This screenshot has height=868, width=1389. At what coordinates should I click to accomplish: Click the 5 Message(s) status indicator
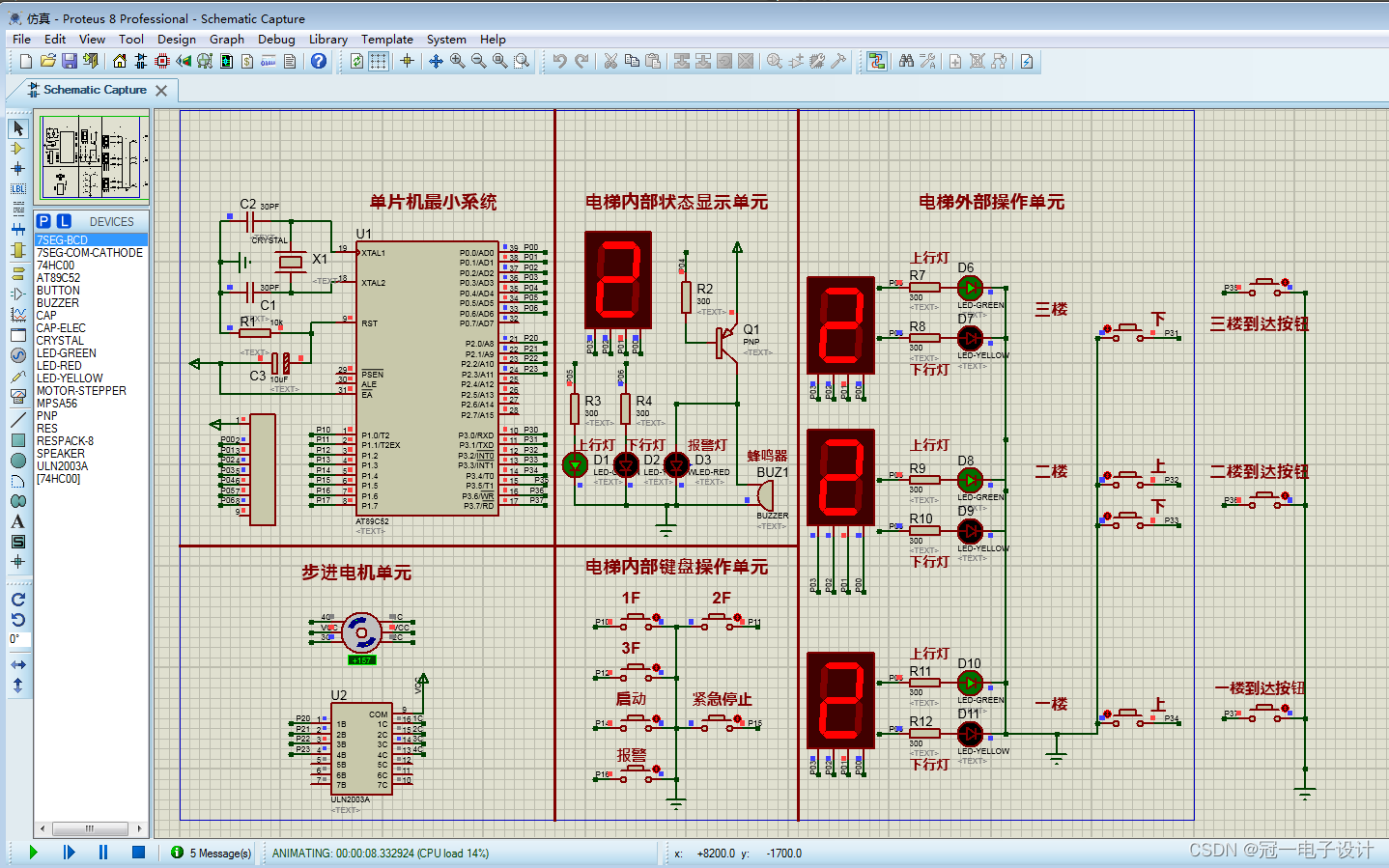(x=212, y=854)
